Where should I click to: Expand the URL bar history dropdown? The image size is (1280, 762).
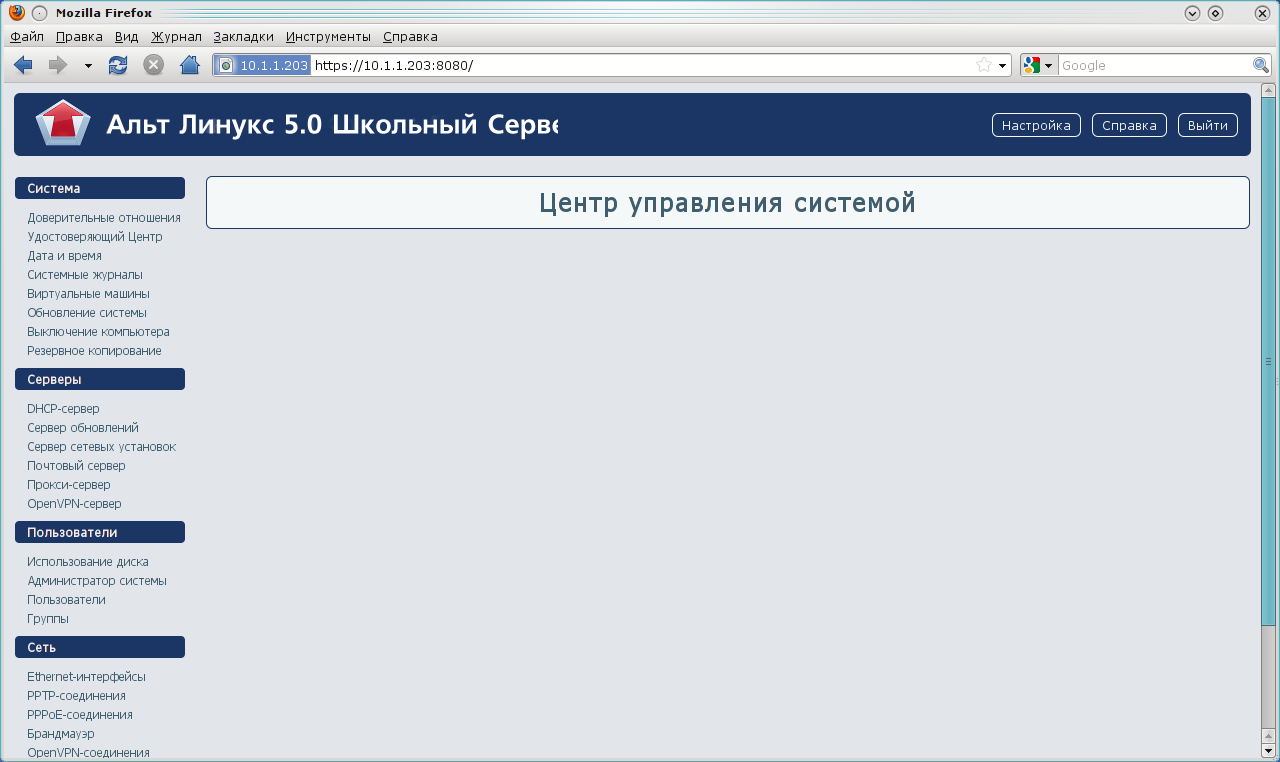[x=1002, y=66]
